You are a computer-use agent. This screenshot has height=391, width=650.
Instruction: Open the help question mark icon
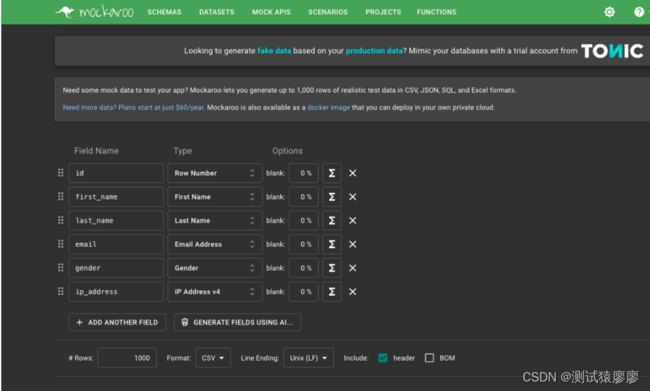[x=639, y=12]
